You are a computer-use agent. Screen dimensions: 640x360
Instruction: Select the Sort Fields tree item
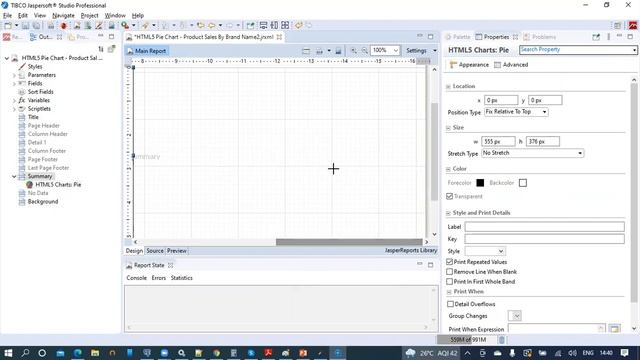(40, 92)
